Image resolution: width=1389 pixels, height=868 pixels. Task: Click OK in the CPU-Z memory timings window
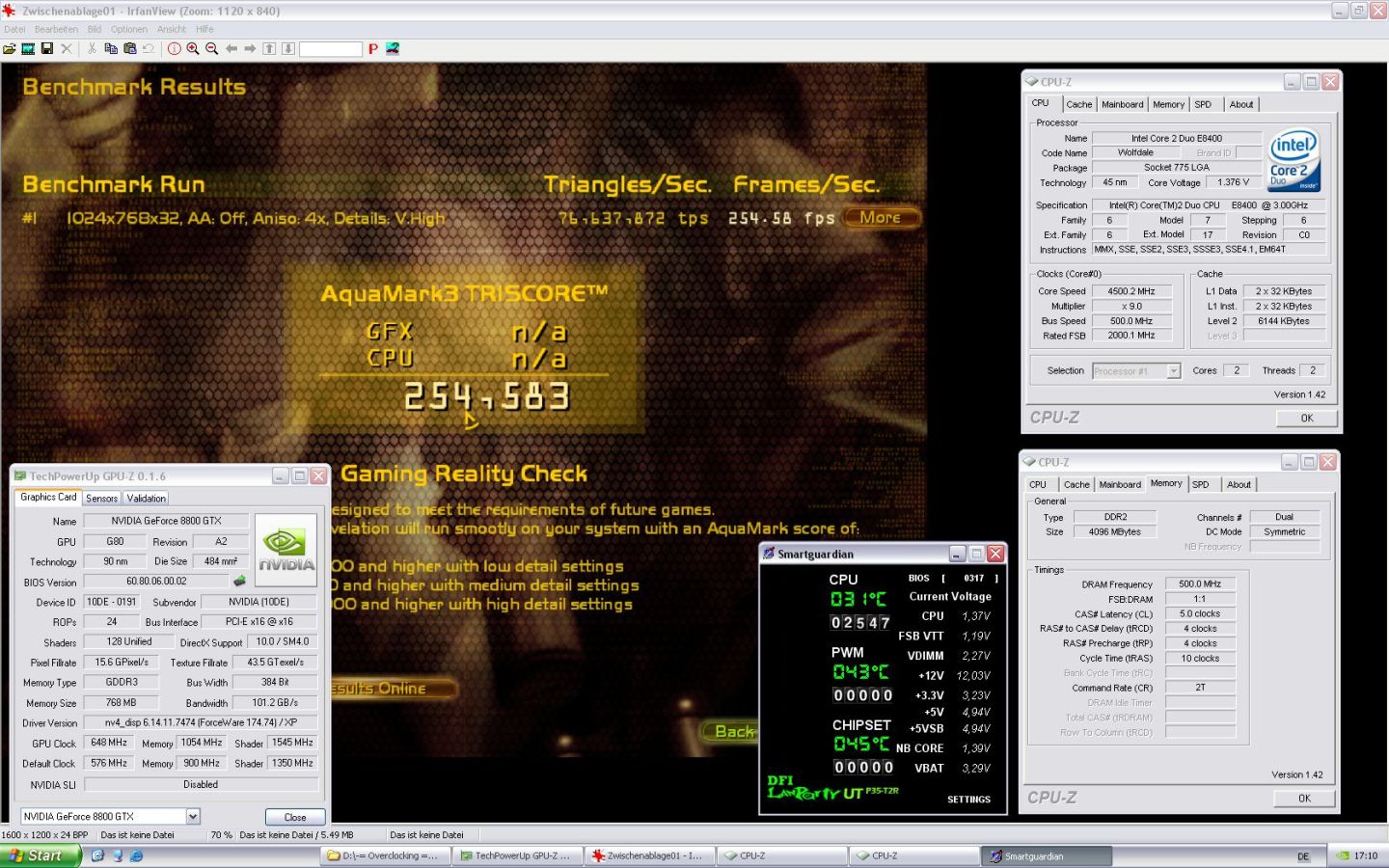pos(1304,798)
